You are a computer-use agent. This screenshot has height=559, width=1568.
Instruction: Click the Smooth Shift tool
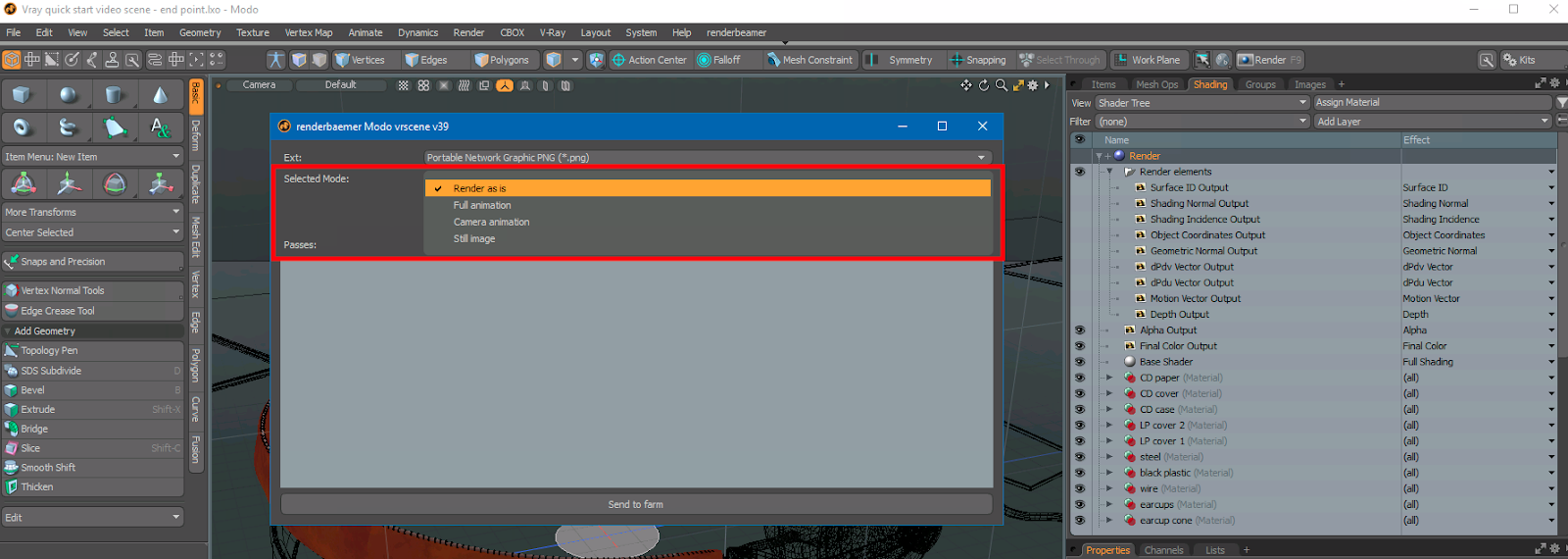92,468
